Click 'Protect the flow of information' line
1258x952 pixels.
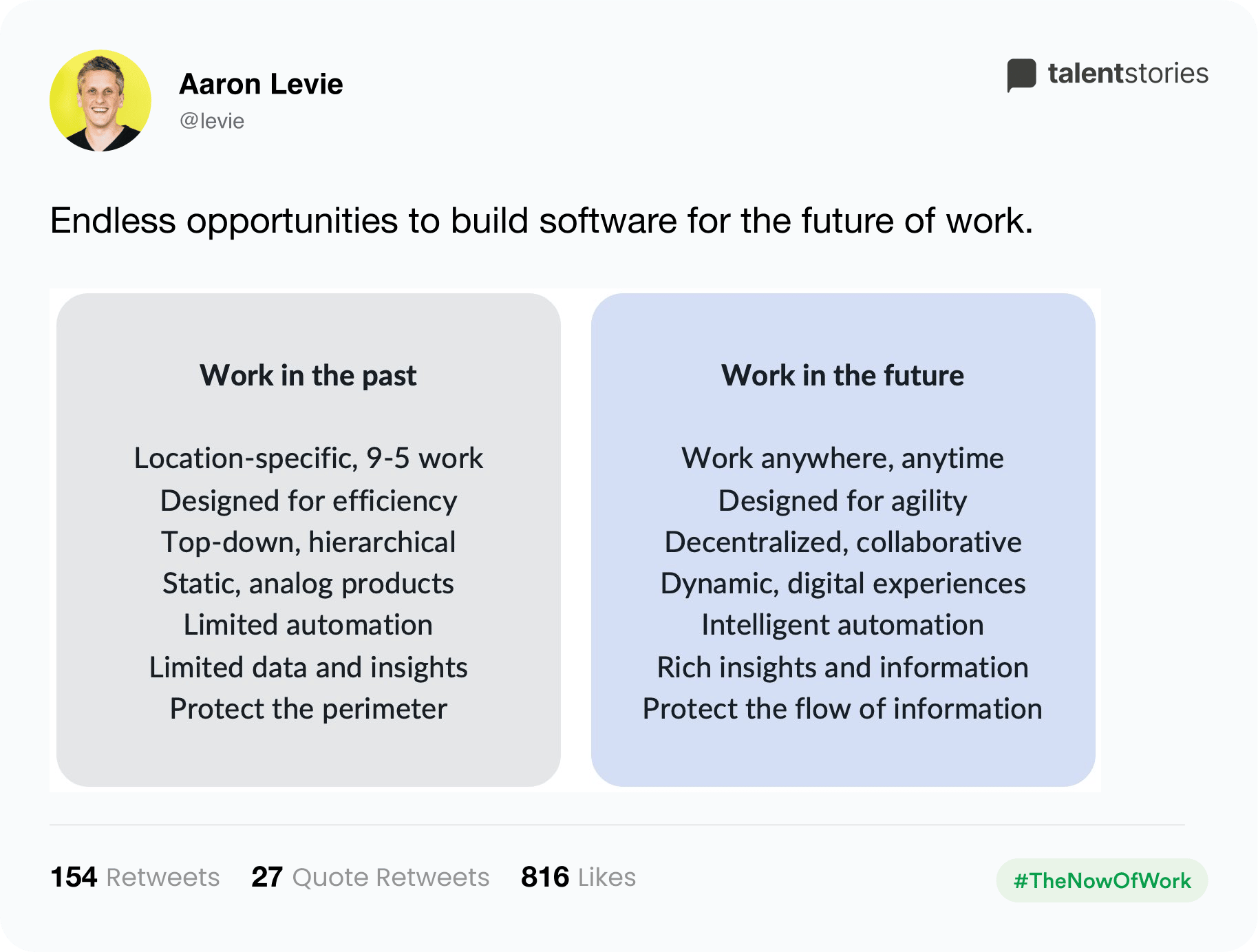point(842,709)
